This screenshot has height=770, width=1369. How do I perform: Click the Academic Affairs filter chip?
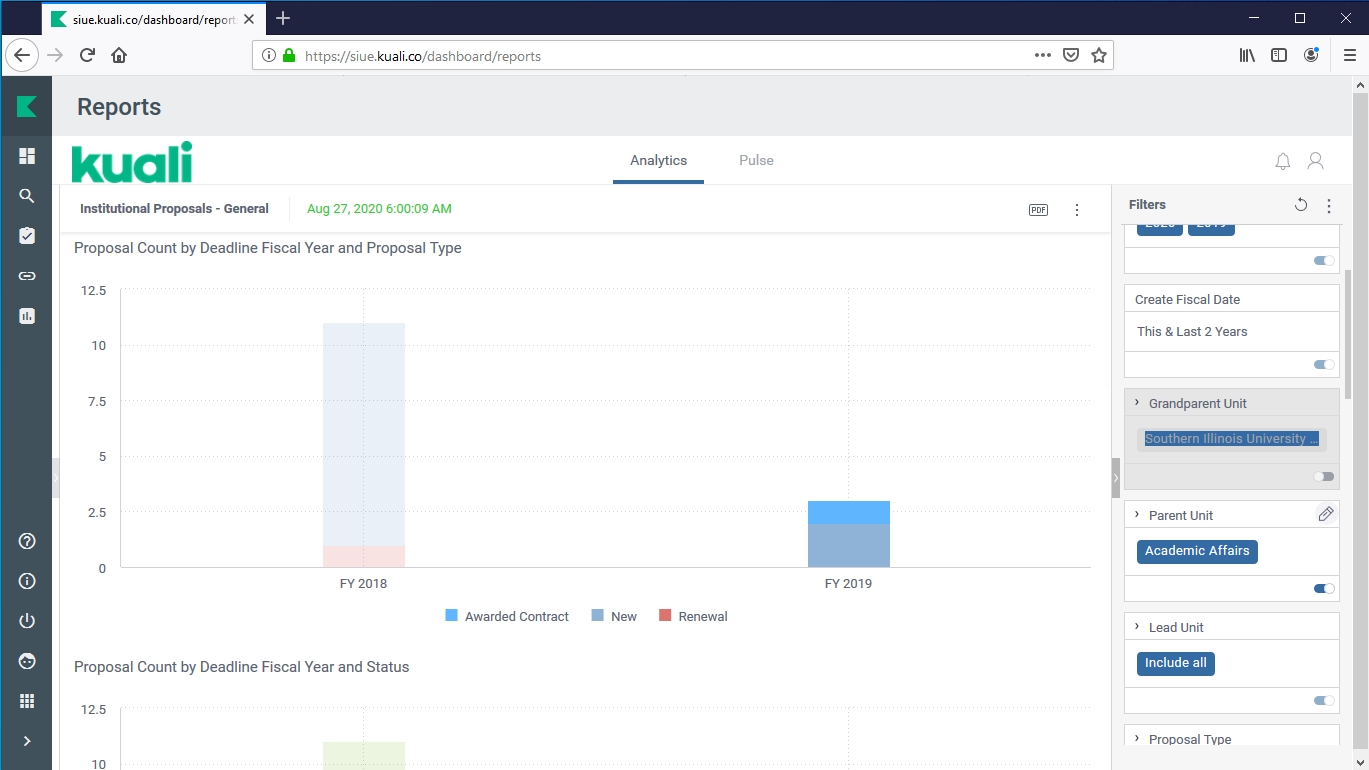pyautogui.click(x=1196, y=551)
